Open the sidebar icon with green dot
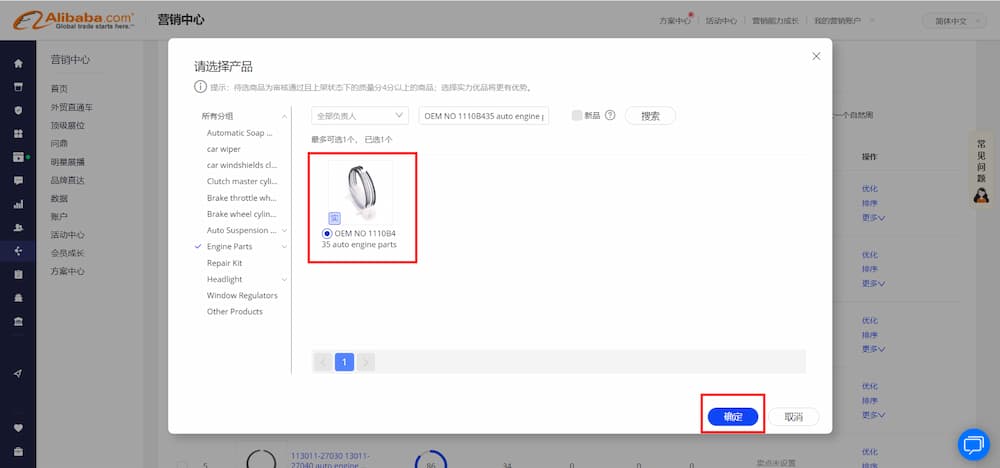1000x468 pixels. click(x=18, y=157)
